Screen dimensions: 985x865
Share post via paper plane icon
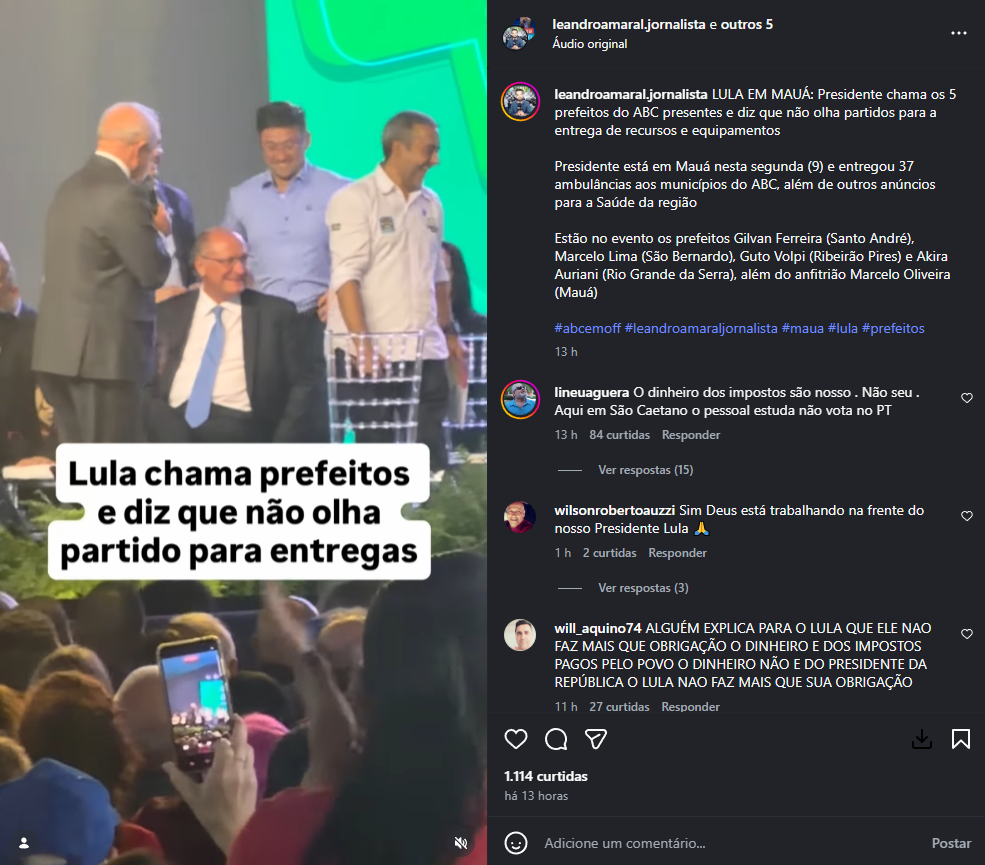click(x=596, y=739)
